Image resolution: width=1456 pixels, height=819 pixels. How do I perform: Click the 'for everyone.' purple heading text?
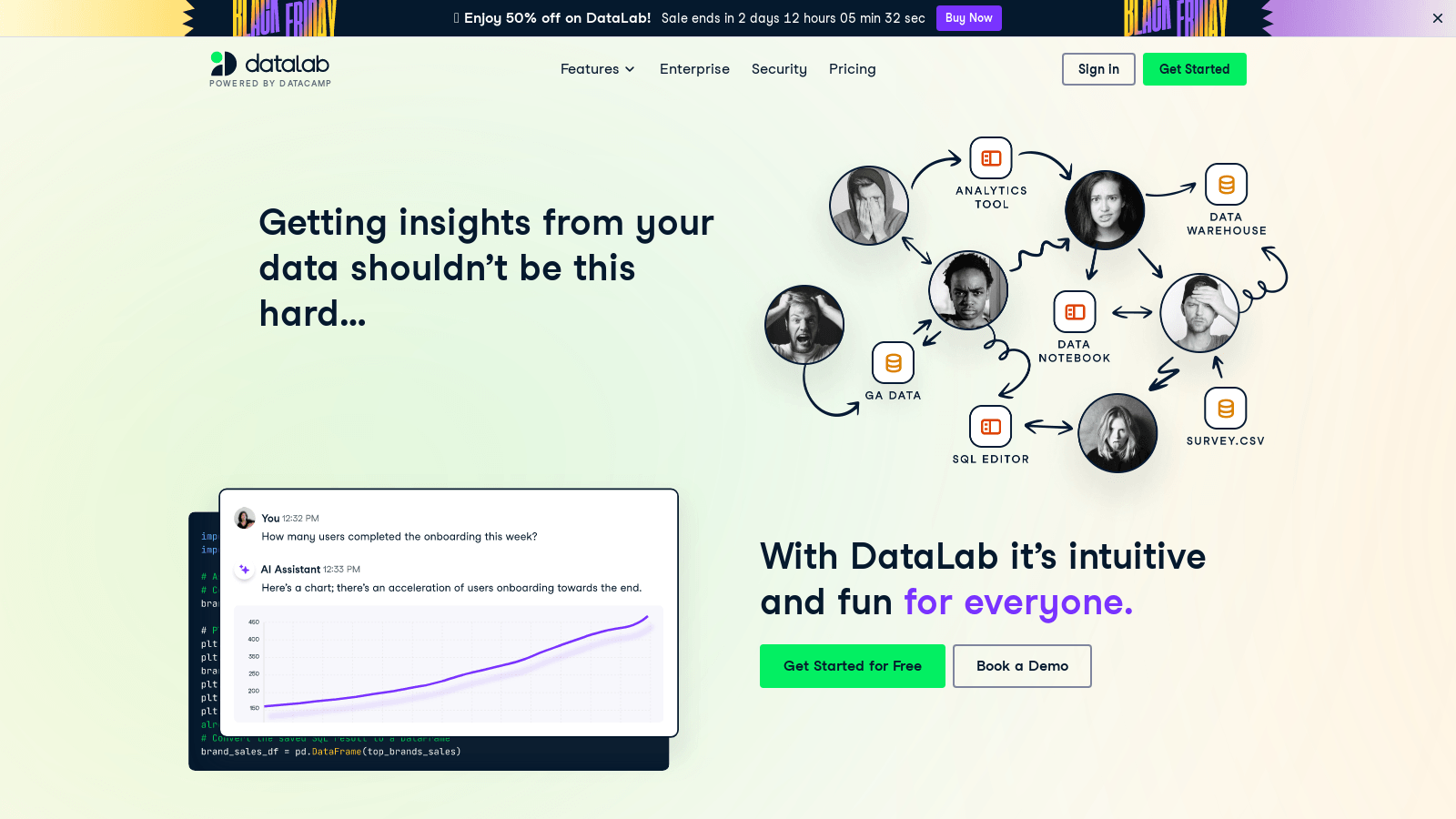click(x=1018, y=602)
